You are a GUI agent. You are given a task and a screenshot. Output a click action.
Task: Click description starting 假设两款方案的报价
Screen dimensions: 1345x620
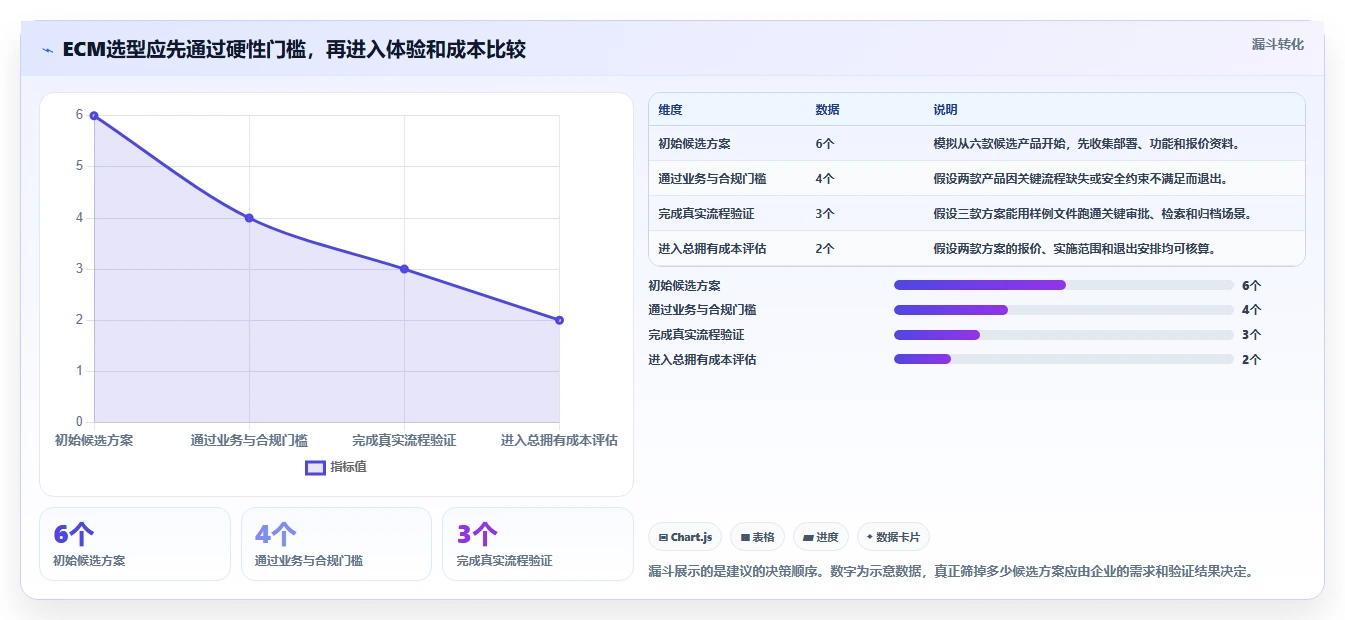tap(1075, 249)
